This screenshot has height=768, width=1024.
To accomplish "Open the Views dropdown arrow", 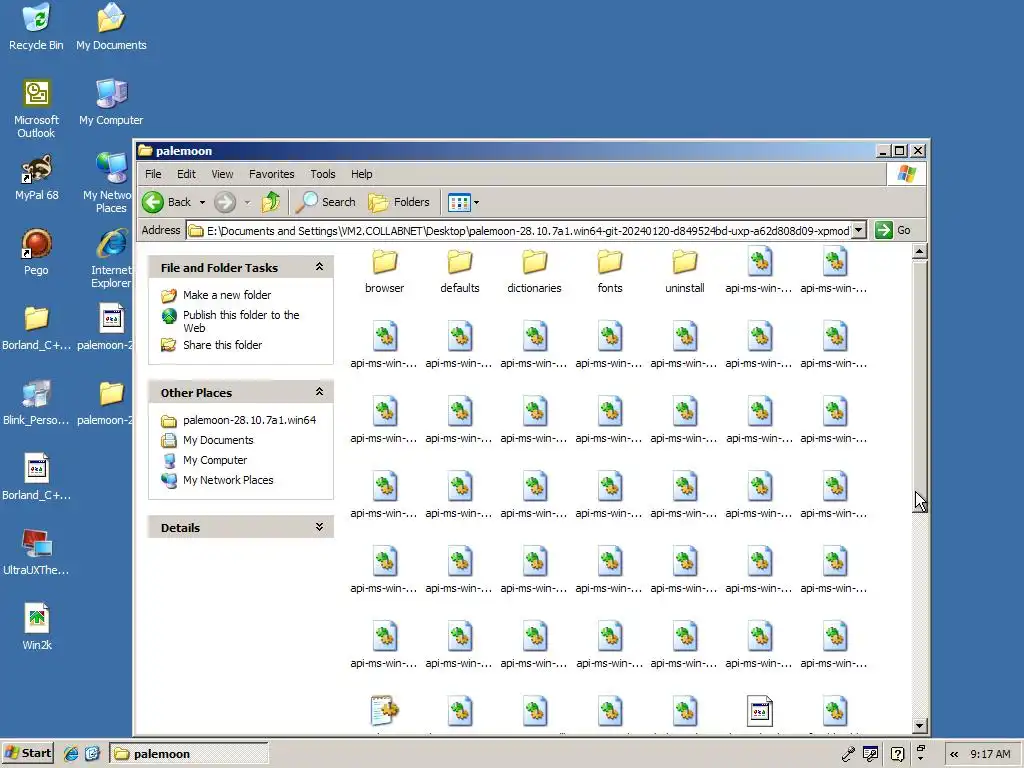I will (x=476, y=202).
